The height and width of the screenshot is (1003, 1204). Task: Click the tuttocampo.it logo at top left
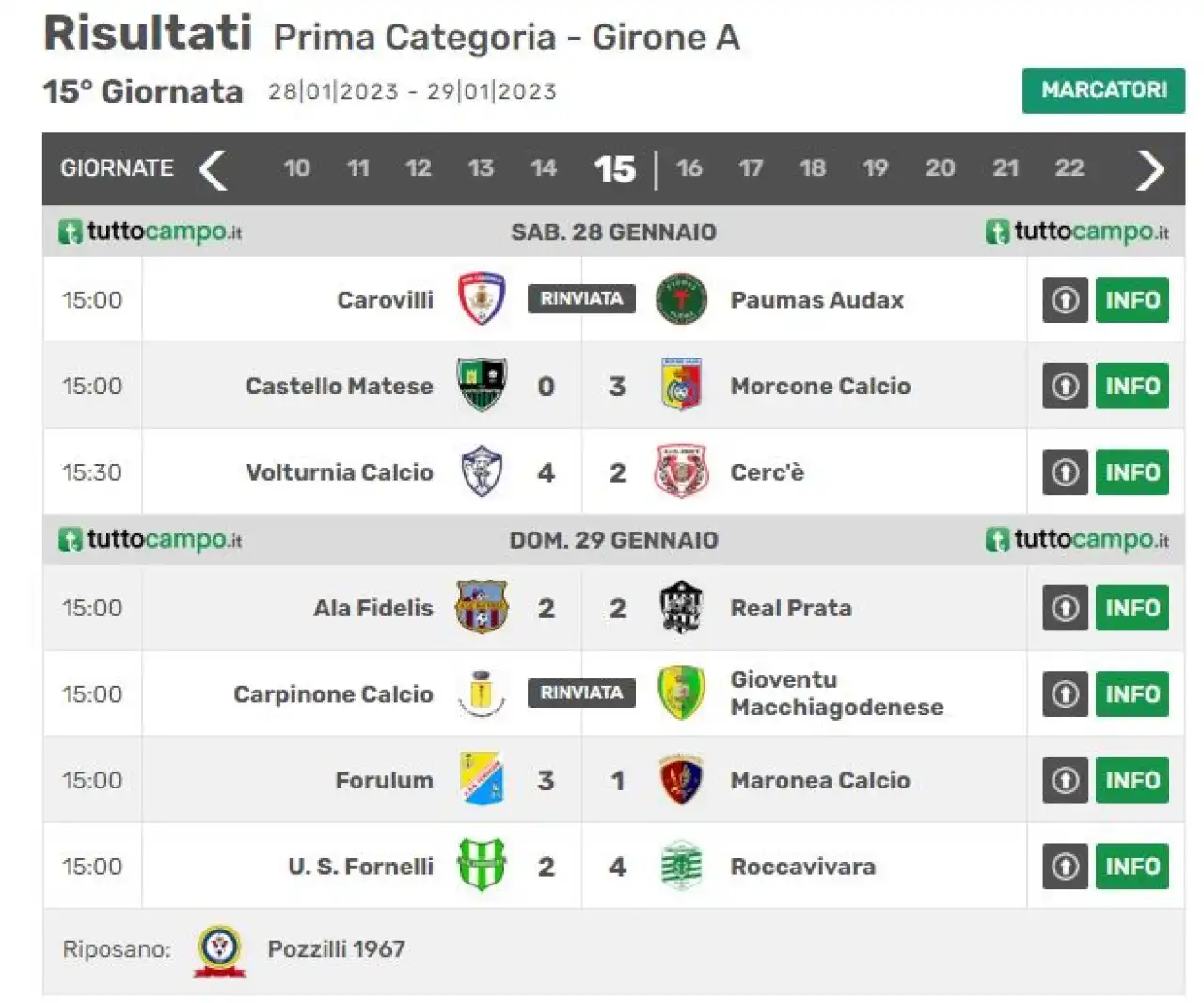coord(150,231)
